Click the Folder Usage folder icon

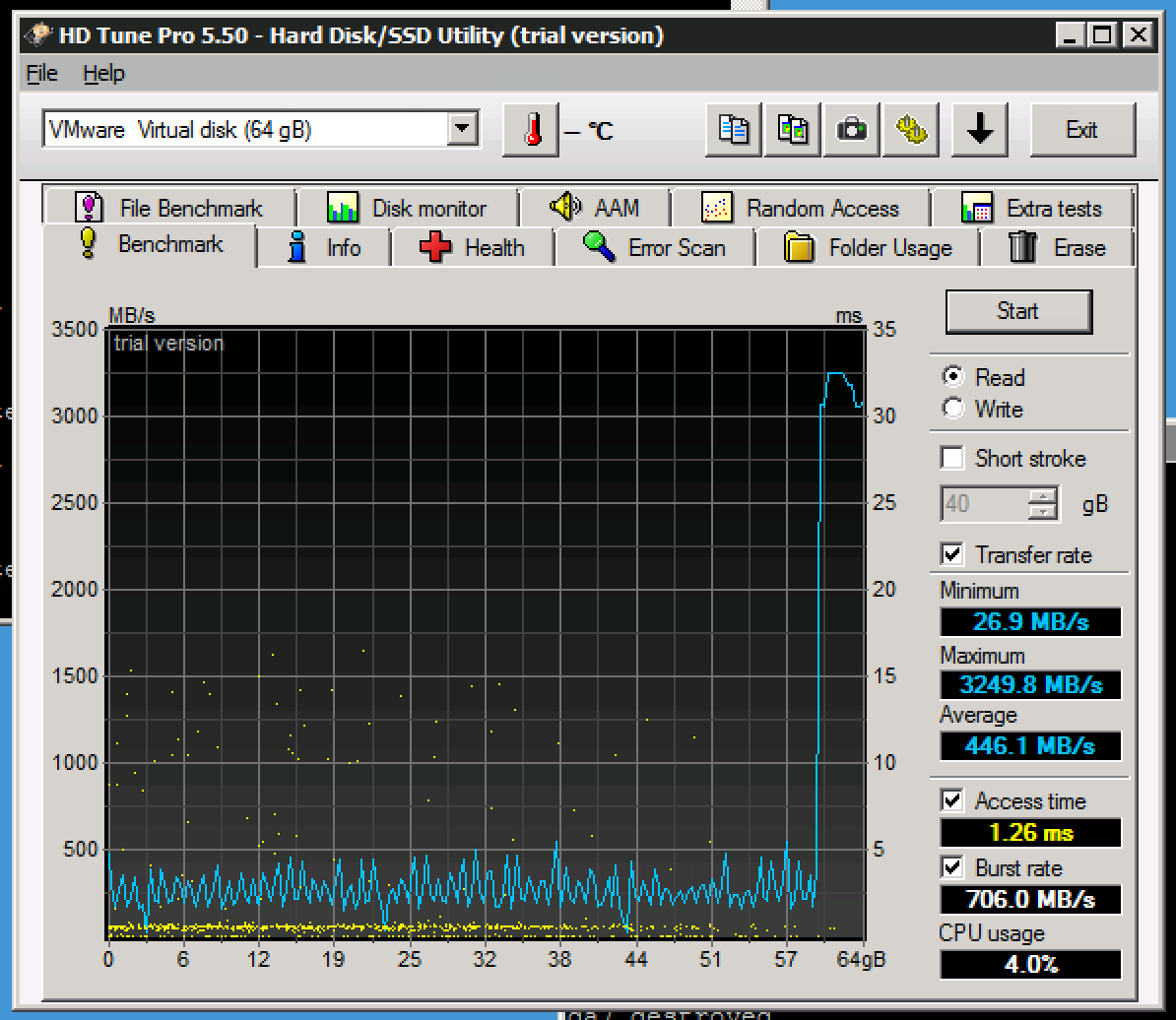coord(799,247)
